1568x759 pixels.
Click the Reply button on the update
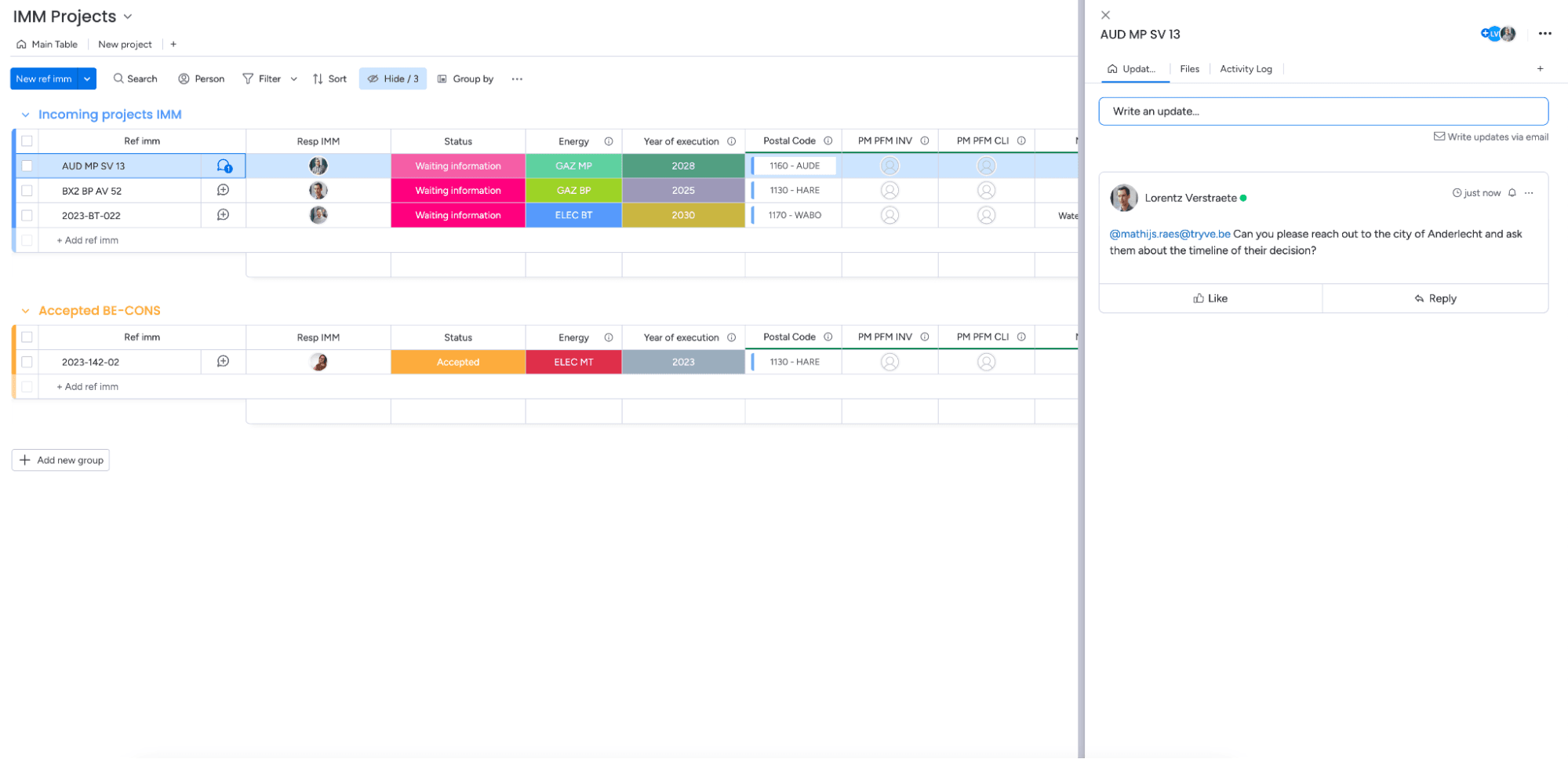(x=1435, y=298)
